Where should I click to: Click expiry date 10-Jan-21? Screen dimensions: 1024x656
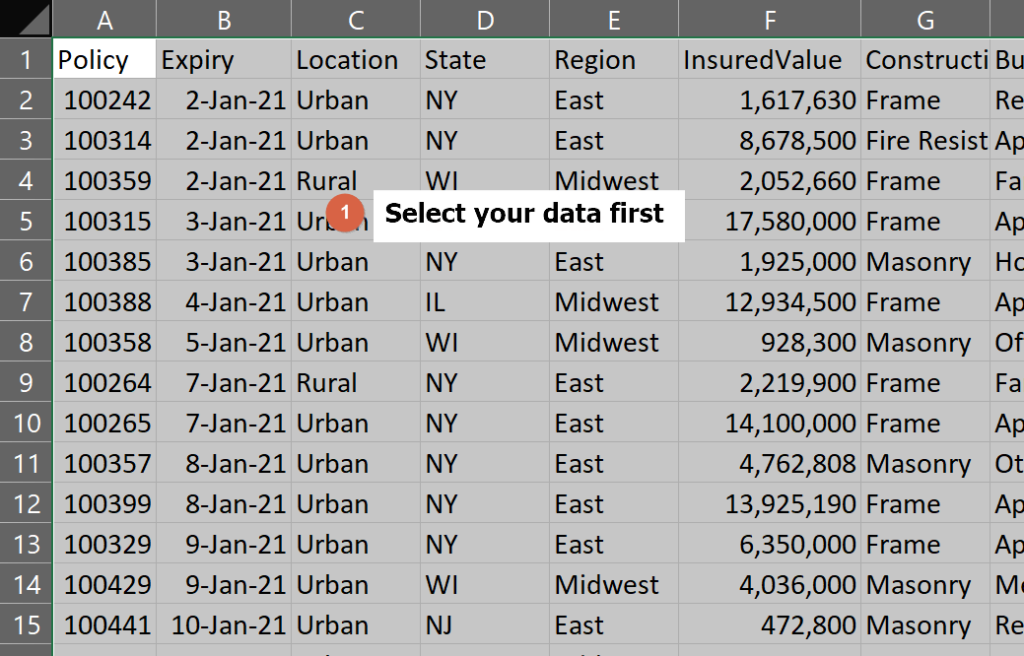pyautogui.click(x=224, y=624)
